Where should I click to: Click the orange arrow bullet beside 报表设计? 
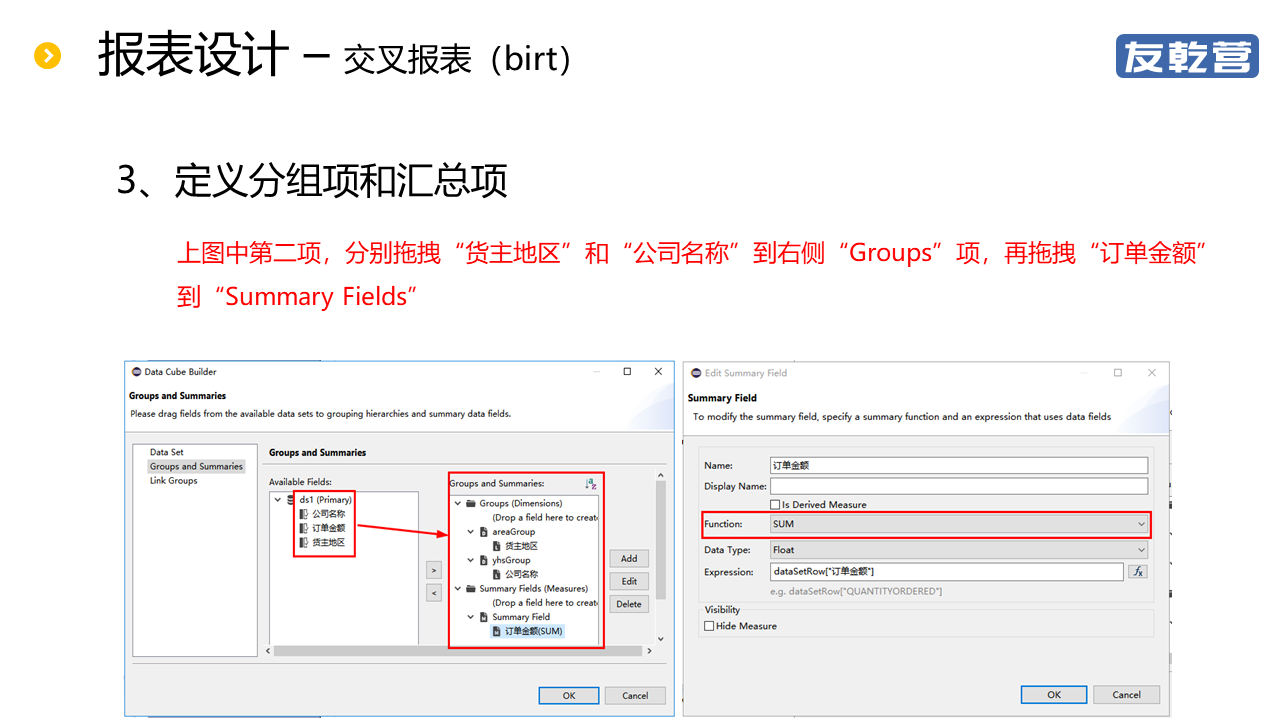coord(47,55)
